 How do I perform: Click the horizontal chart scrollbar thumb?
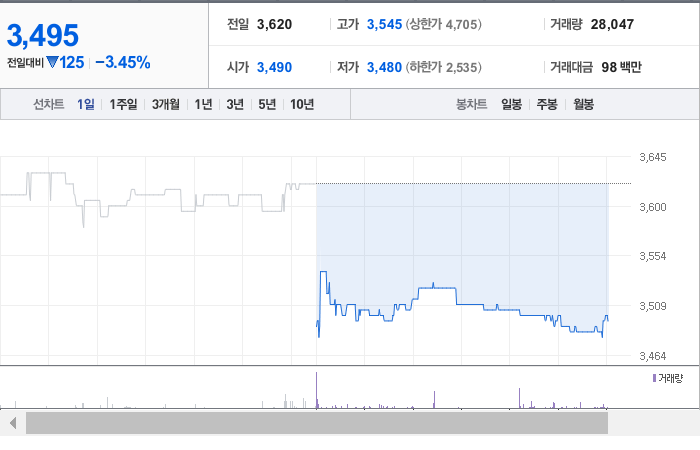(317, 423)
